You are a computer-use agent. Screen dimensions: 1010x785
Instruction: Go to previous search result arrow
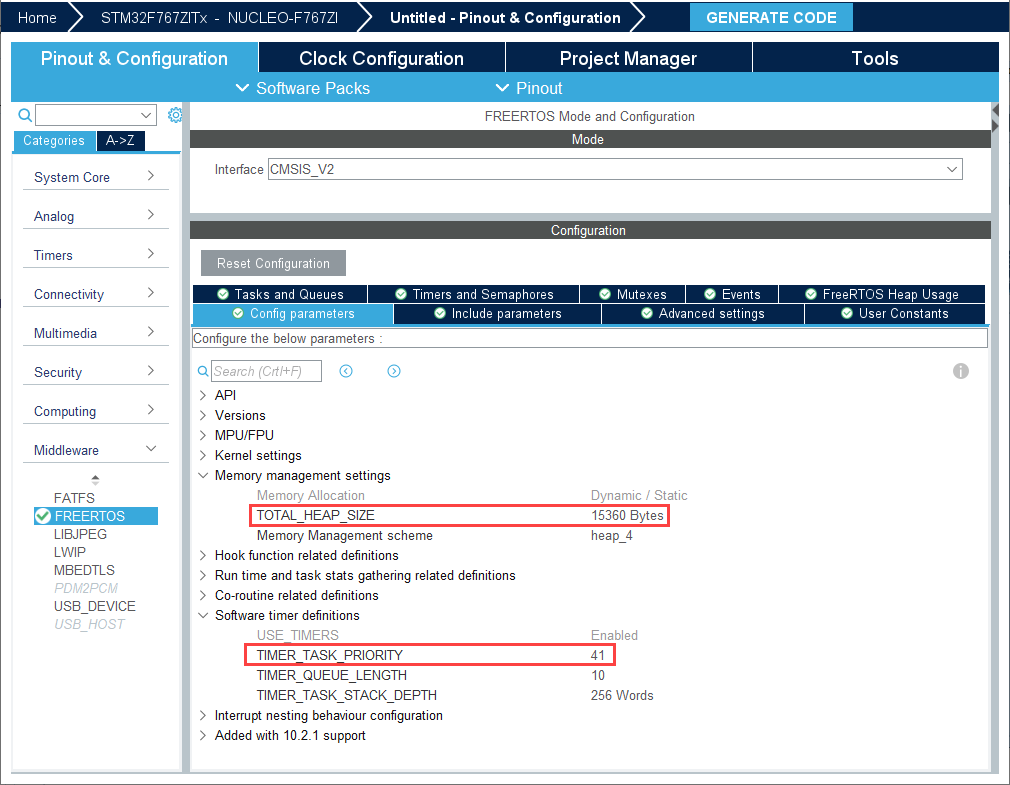(x=346, y=371)
